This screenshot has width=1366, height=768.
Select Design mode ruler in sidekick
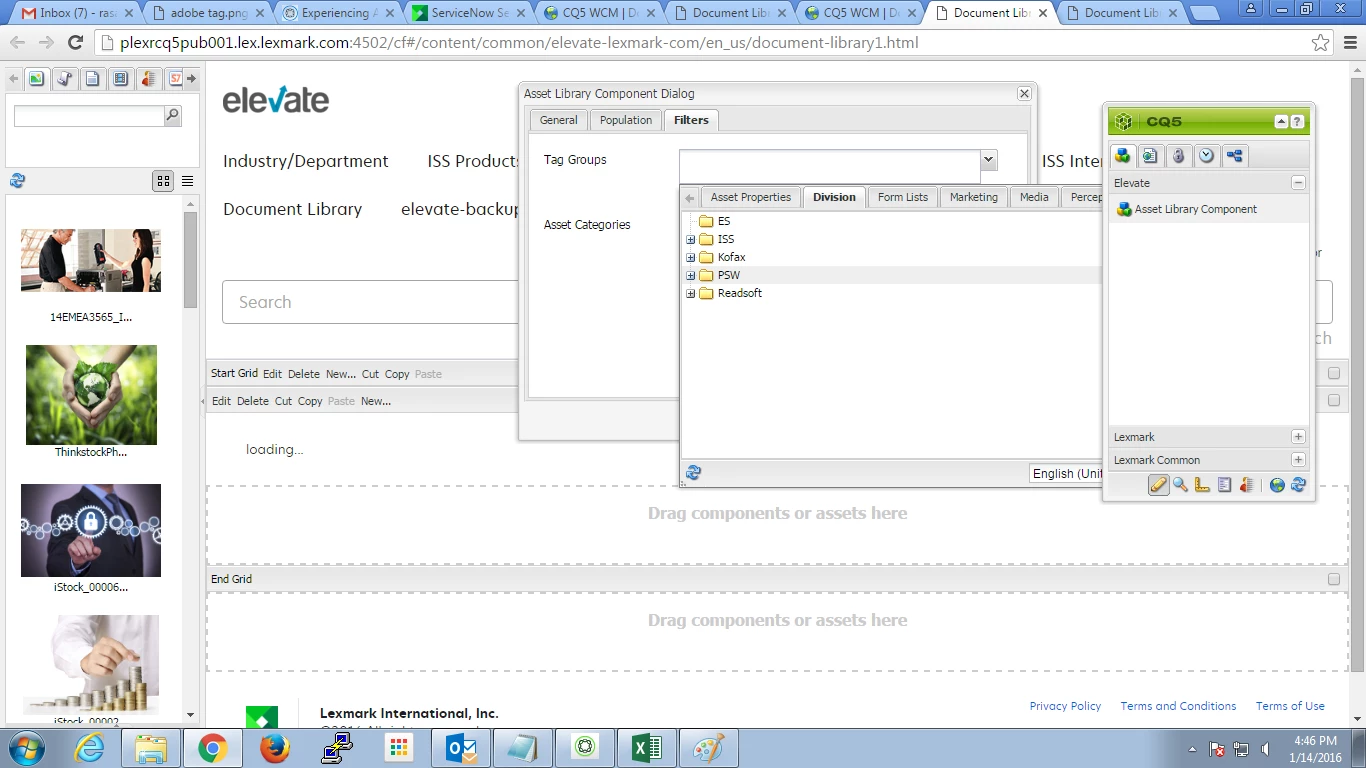tap(1202, 485)
